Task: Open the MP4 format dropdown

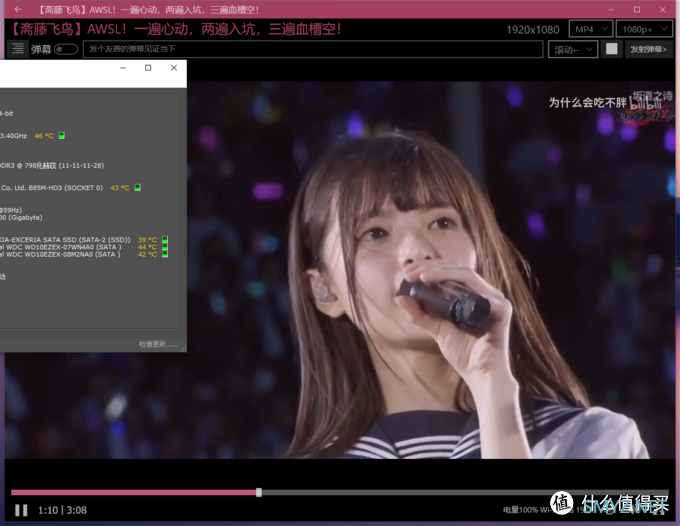Action: 591,29
